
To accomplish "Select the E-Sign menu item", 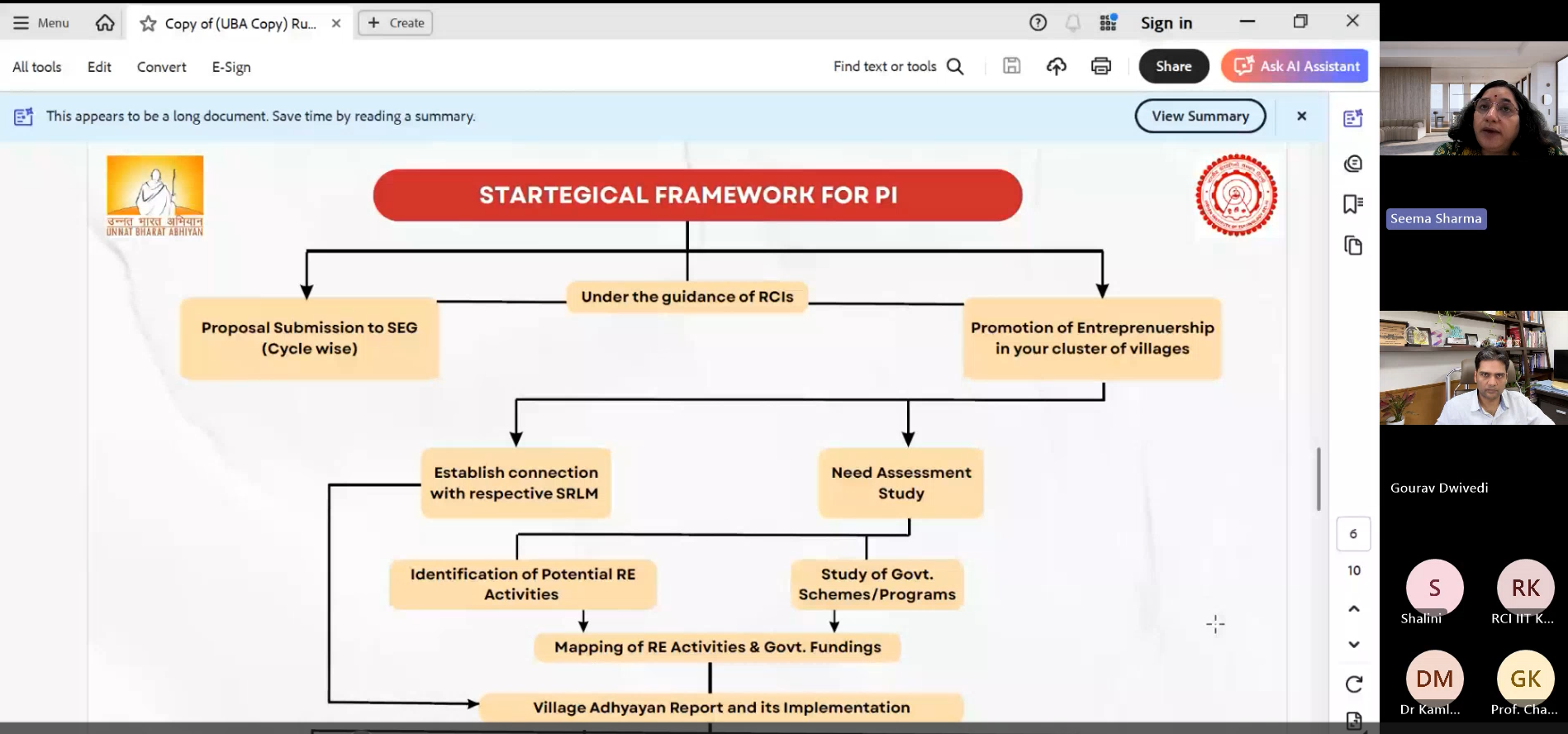I will [231, 67].
